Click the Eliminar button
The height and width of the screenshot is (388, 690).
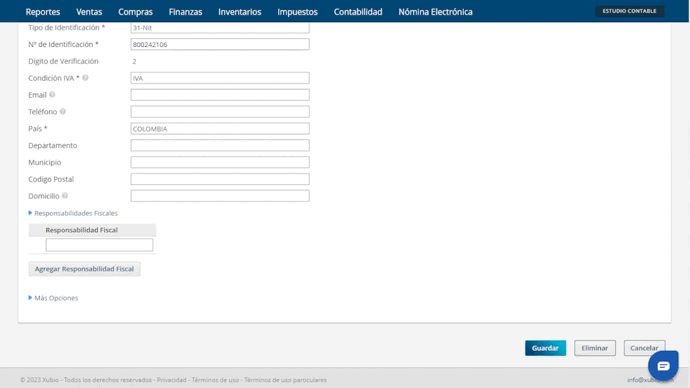click(595, 348)
